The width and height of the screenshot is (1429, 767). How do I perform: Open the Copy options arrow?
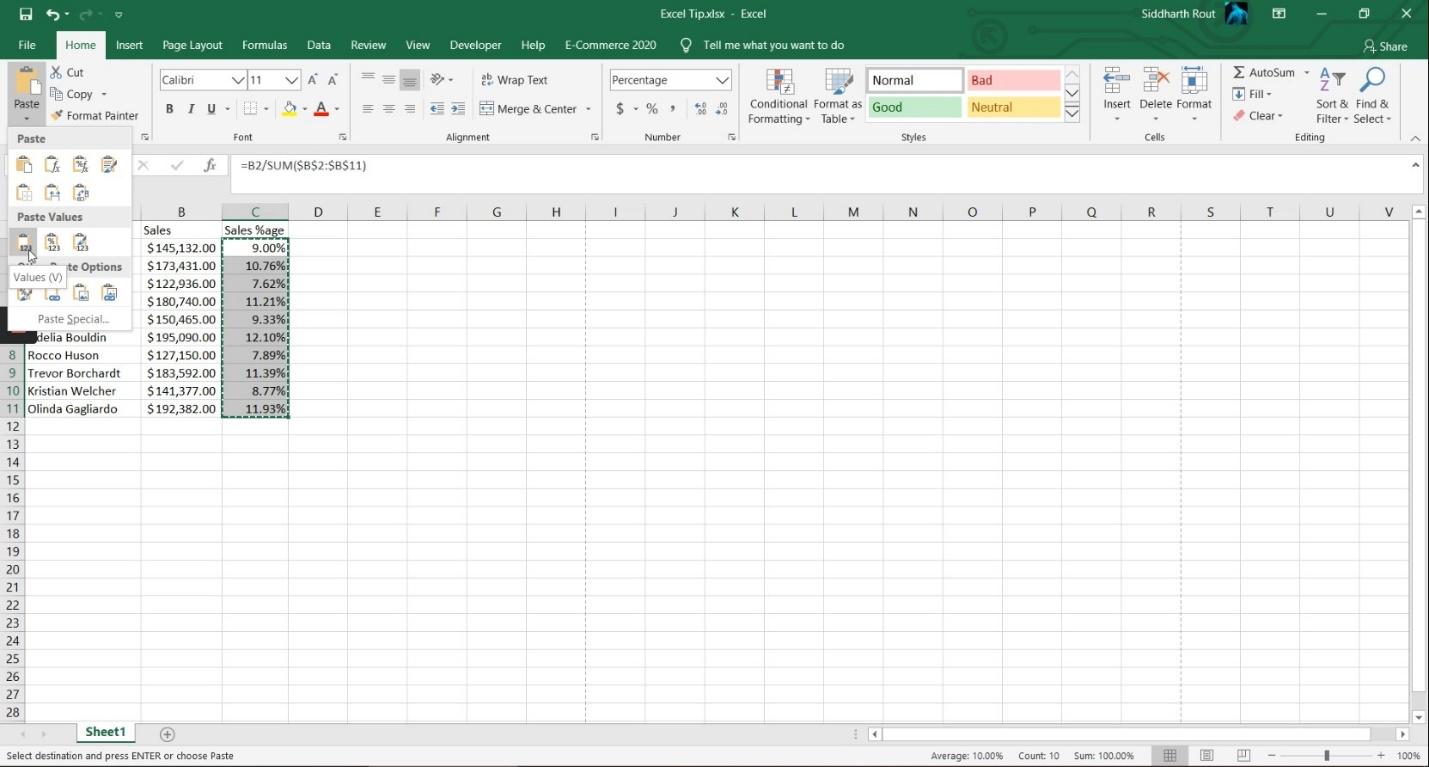click(x=104, y=94)
